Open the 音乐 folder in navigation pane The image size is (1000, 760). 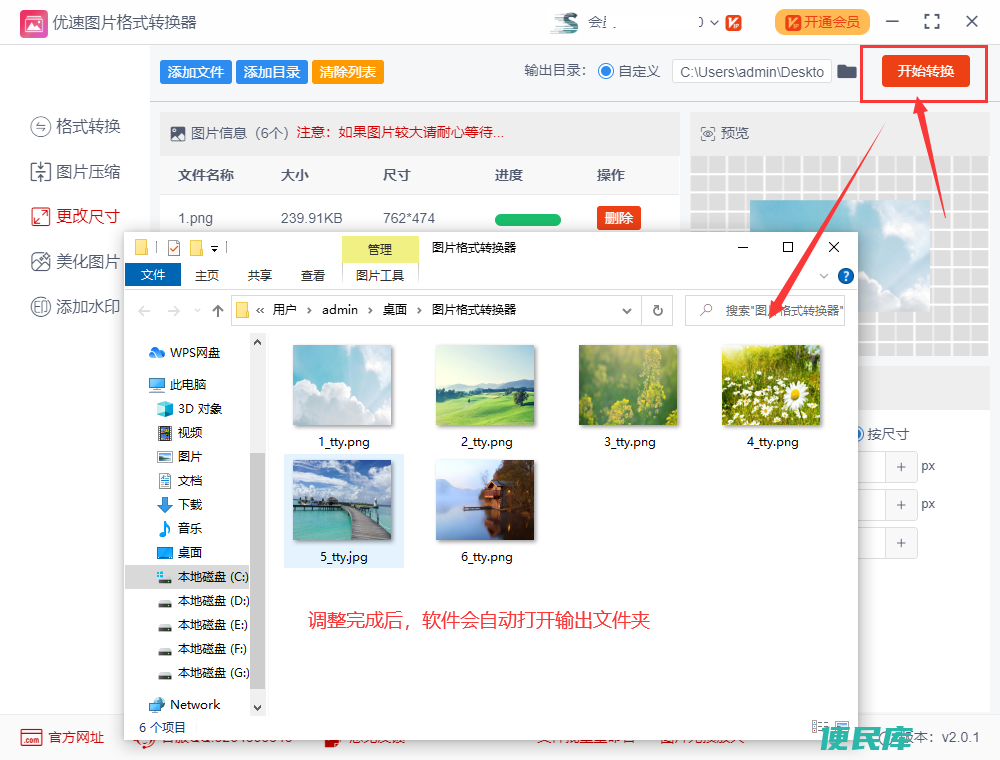pos(180,529)
